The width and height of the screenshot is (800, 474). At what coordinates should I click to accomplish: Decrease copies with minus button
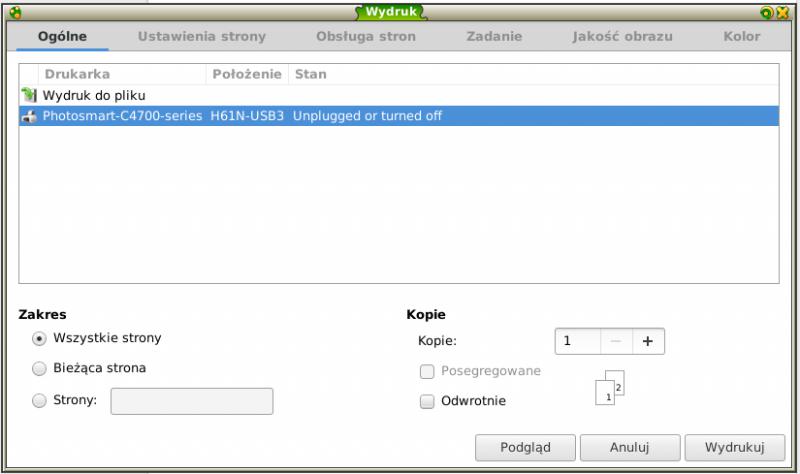click(x=615, y=341)
